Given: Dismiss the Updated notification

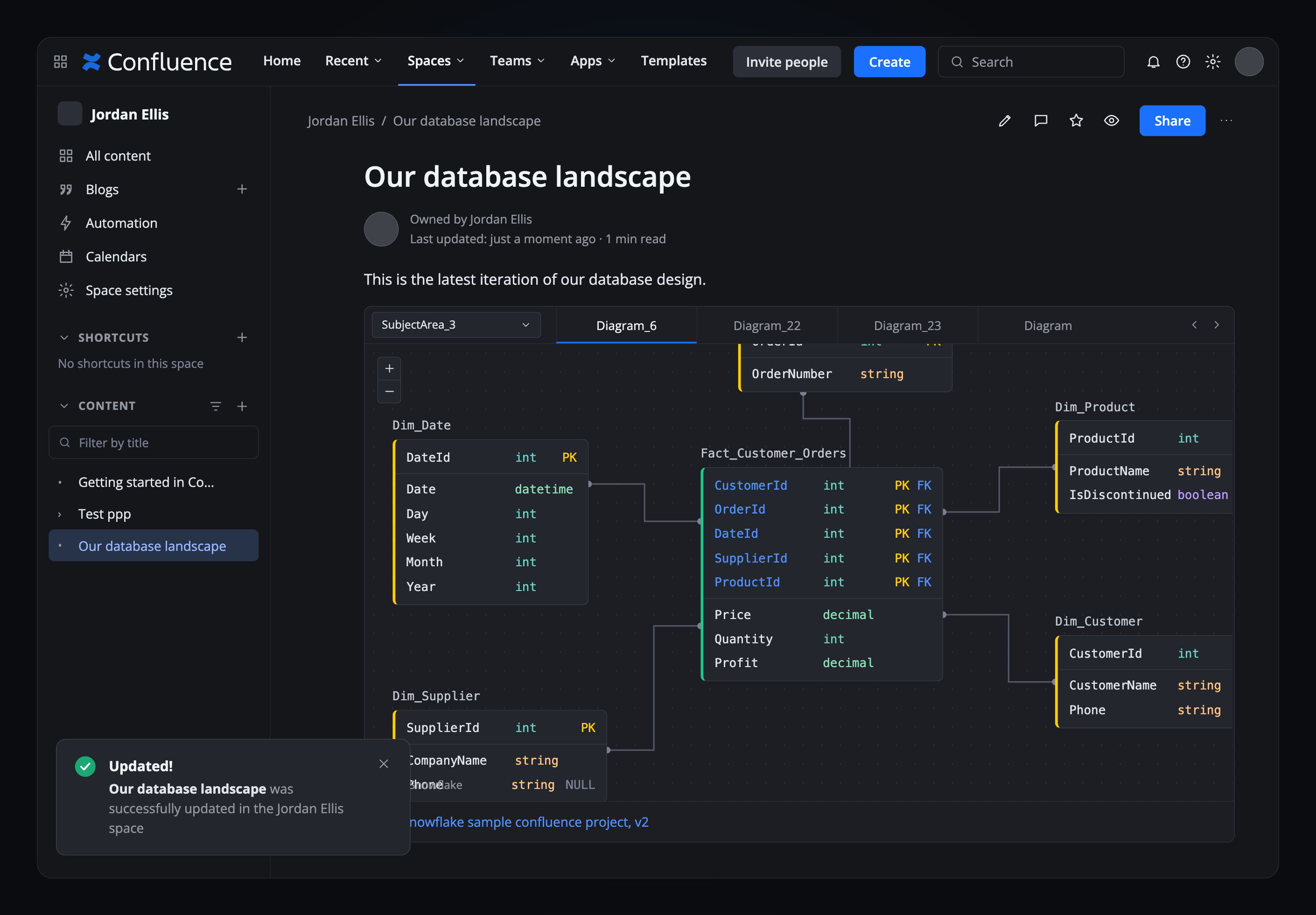Looking at the screenshot, I should click(x=384, y=764).
